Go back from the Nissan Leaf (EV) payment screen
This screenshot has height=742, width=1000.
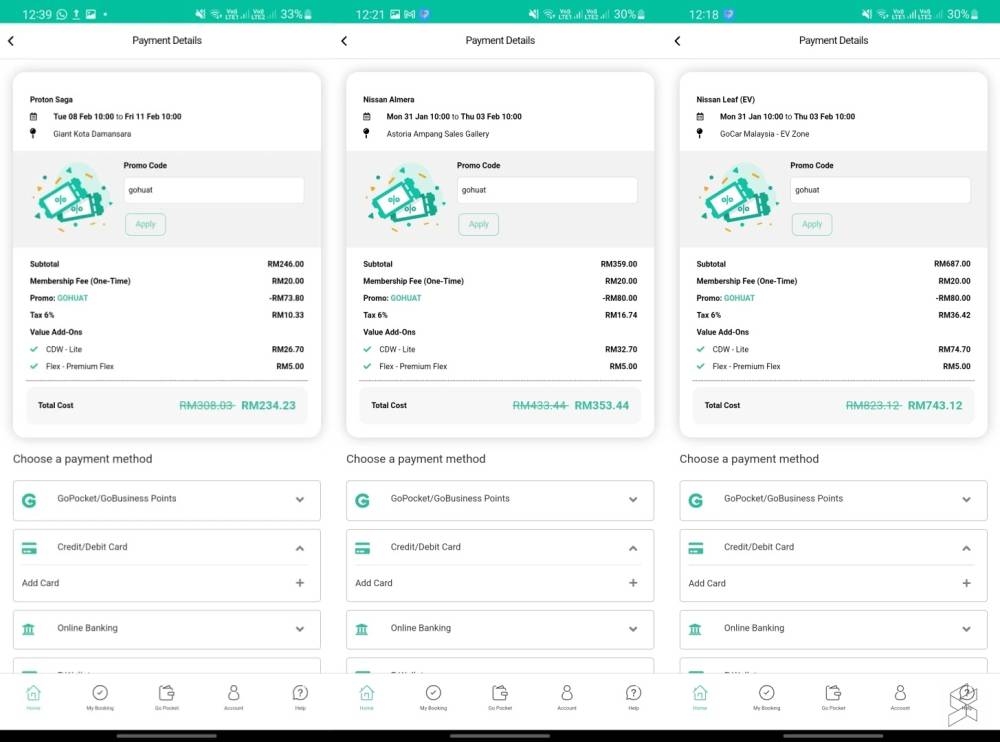coord(677,41)
